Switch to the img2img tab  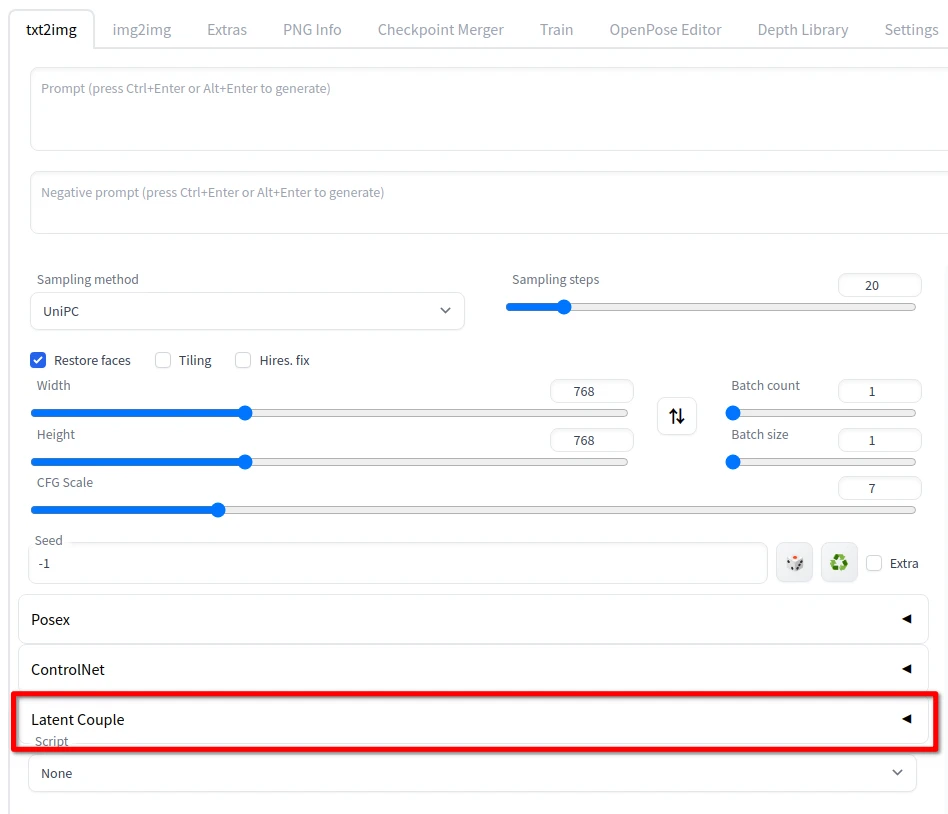pyautogui.click(x=141, y=29)
